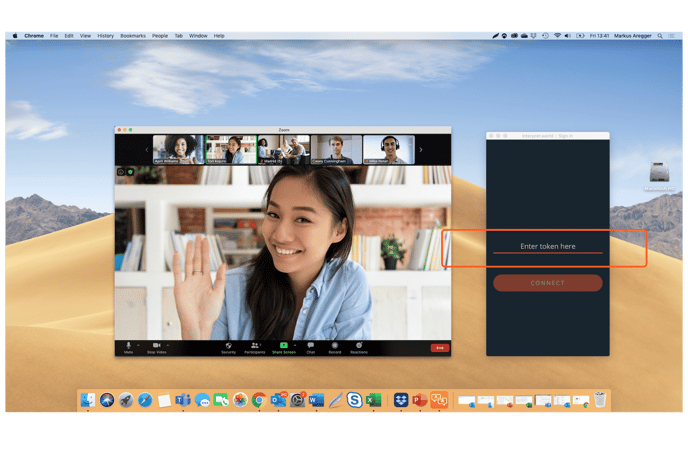Open Dropbox from the dock
Screen dimensions: 688x458
[x=401, y=400]
